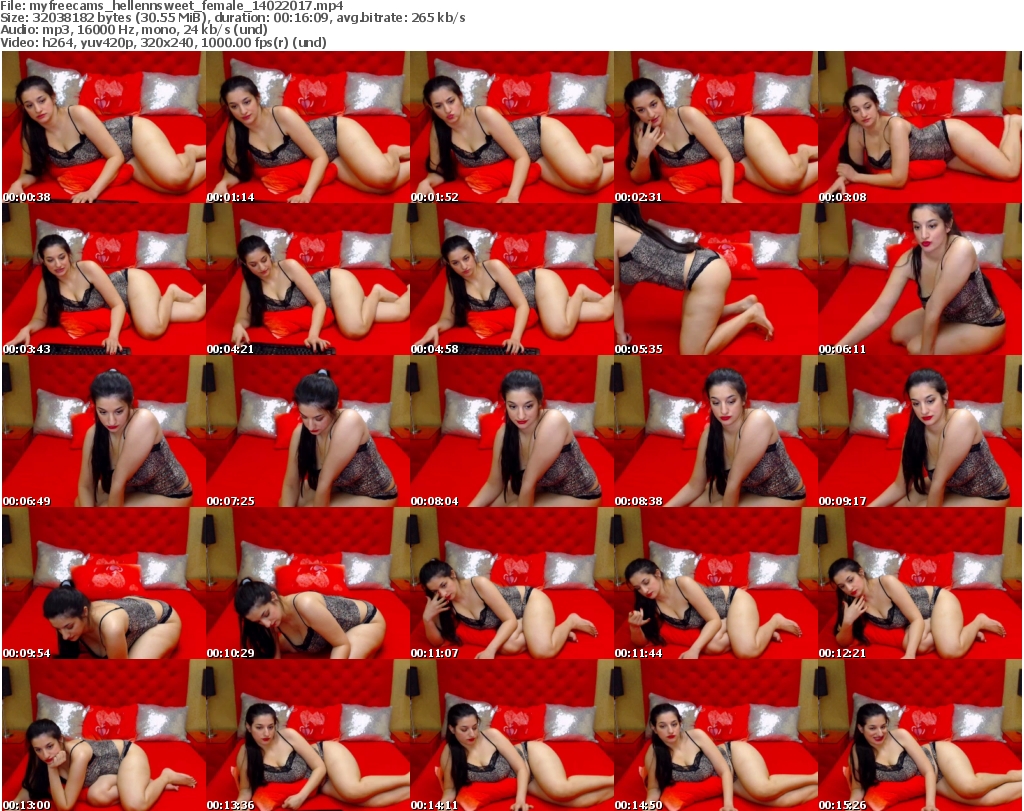Choose the thumbnail at 00:11:07
The width and height of the screenshot is (1024, 811).
click(x=511, y=583)
